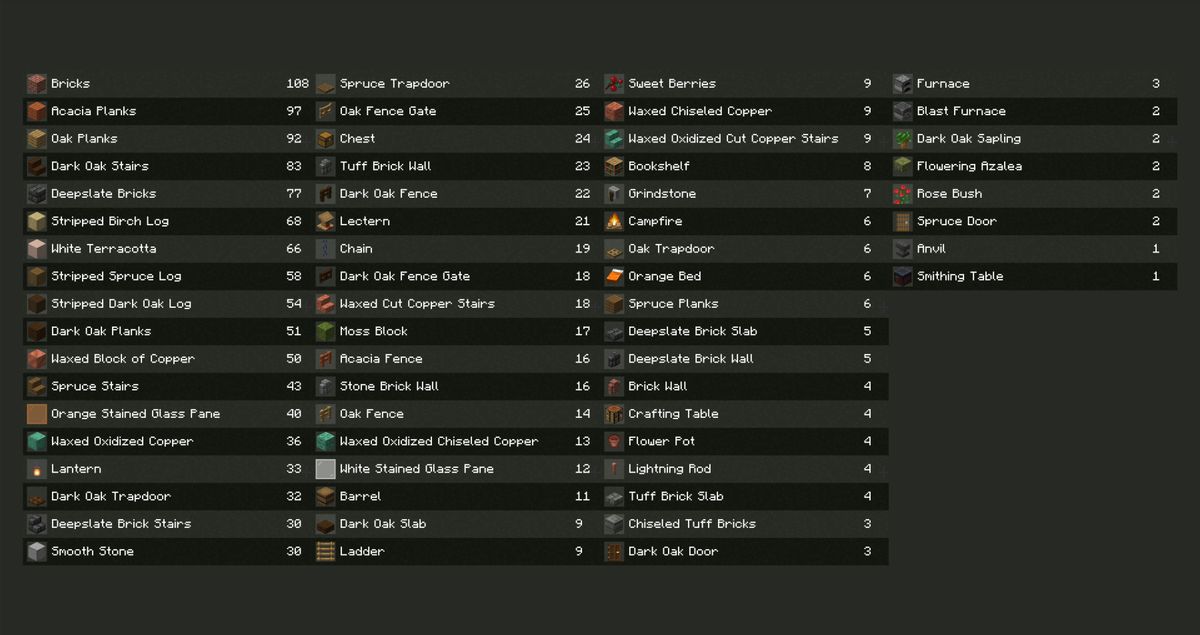Select the Ladder icon
This screenshot has height=635, width=1200.
tap(325, 551)
